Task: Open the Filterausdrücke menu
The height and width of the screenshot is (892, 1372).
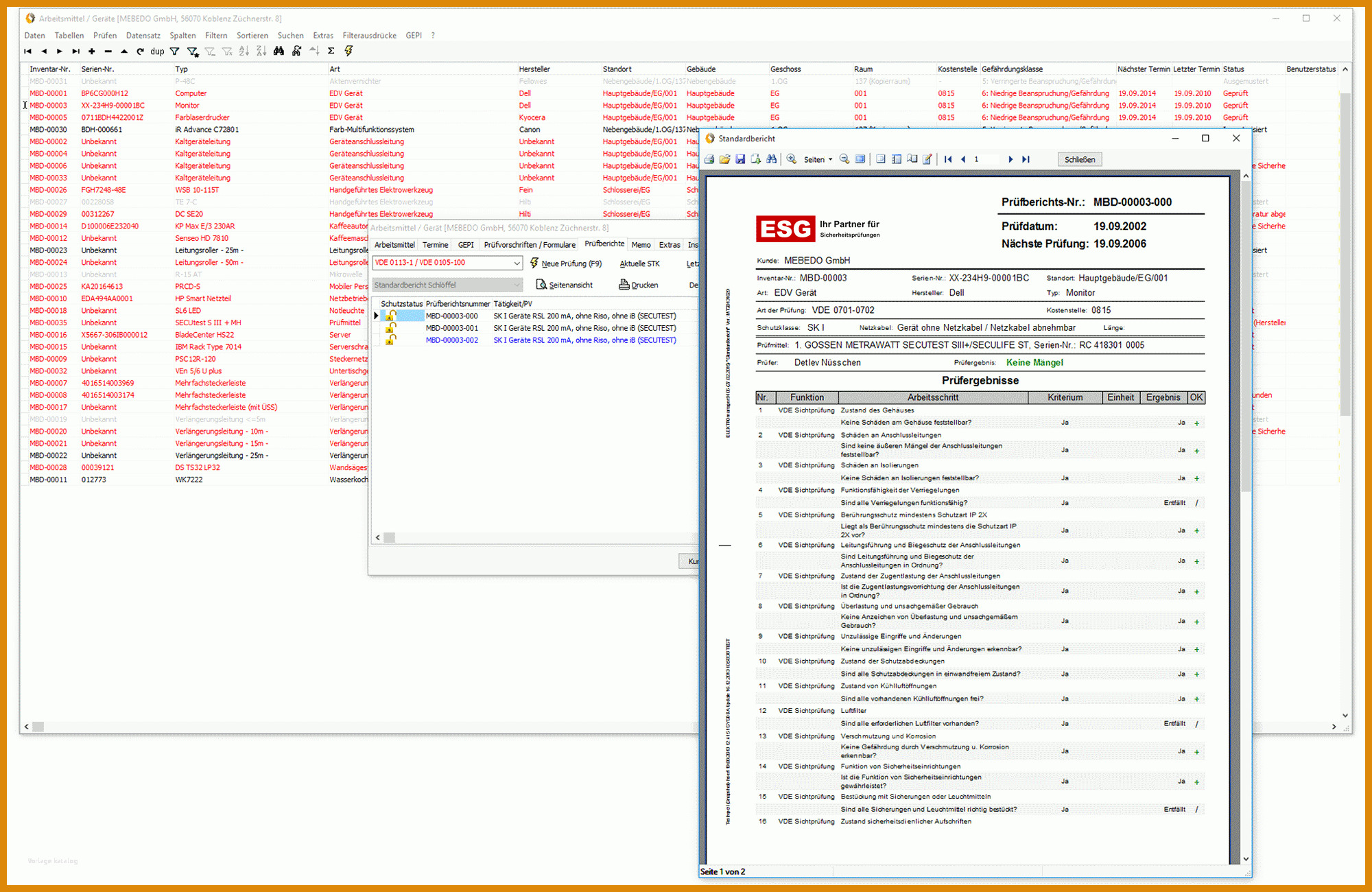Action: pos(369,36)
